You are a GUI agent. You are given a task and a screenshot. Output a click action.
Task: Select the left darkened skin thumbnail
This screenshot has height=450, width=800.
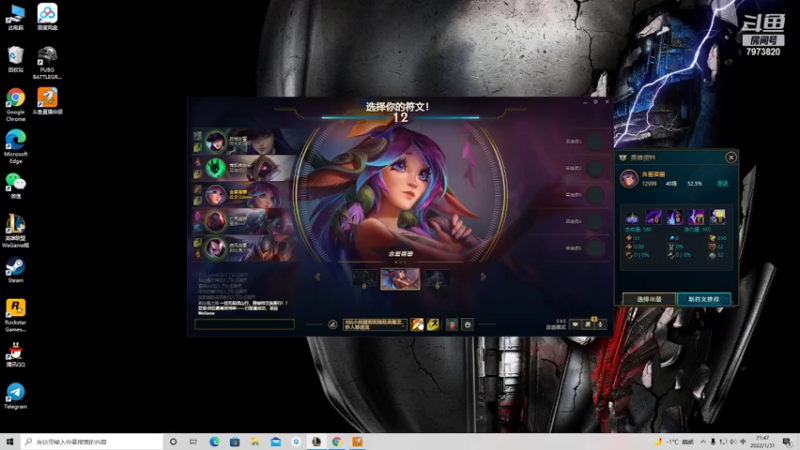pyautogui.click(x=364, y=279)
